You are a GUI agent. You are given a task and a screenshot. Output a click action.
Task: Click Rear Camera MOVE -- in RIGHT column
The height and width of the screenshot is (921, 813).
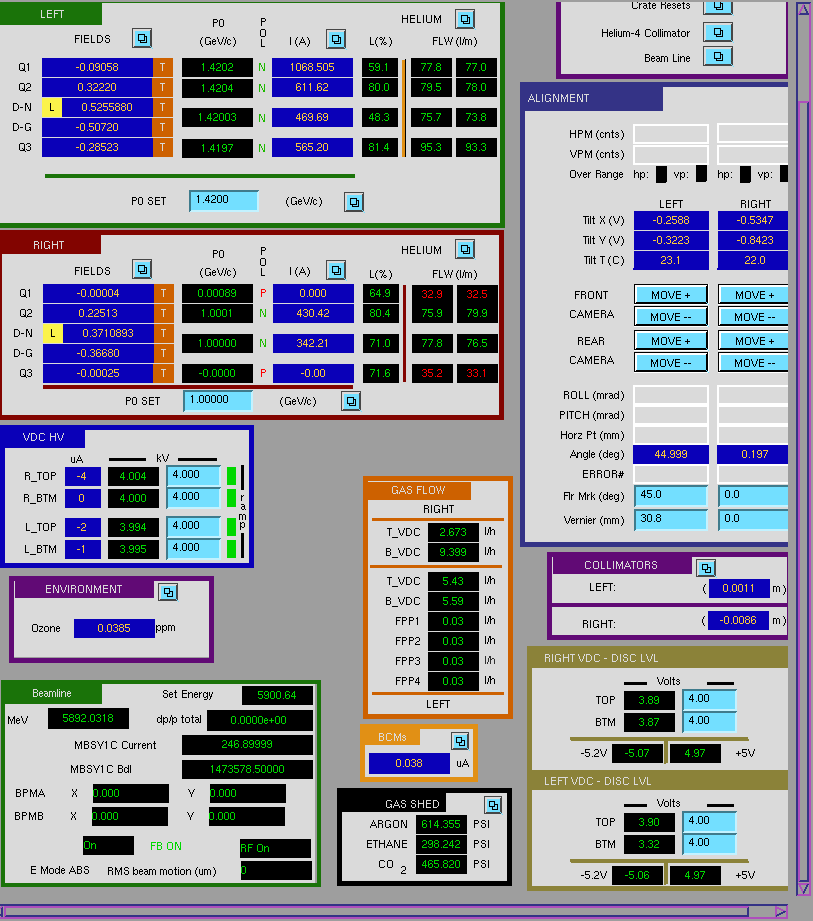click(754, 363)
